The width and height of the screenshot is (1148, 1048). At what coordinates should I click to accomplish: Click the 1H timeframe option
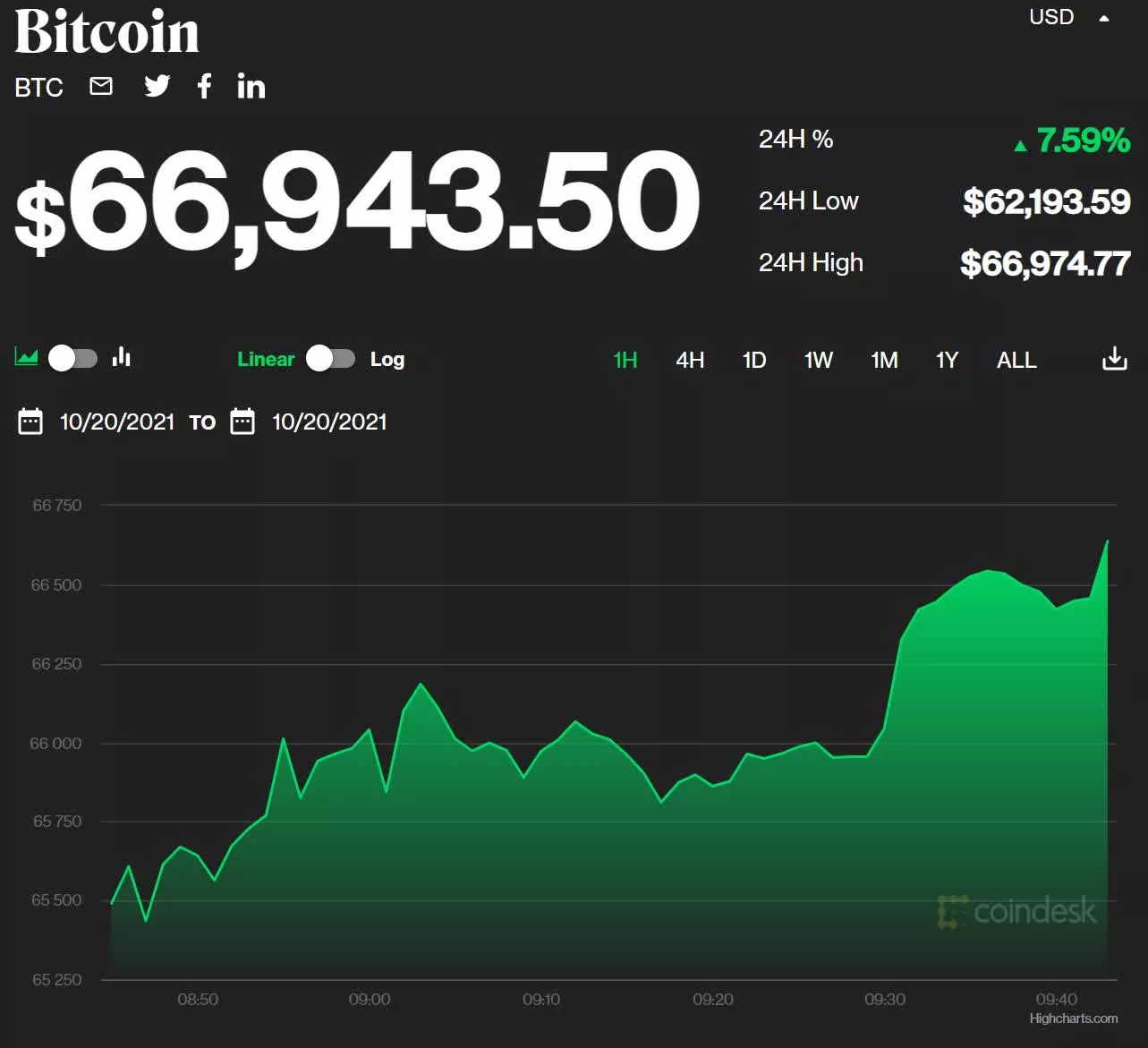tap(625, 360)
